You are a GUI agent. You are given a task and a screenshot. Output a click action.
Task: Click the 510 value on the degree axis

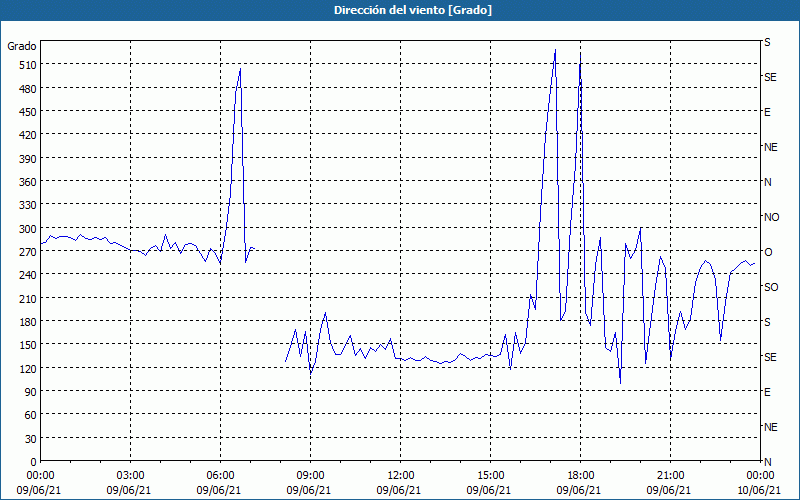click(28, 65)
